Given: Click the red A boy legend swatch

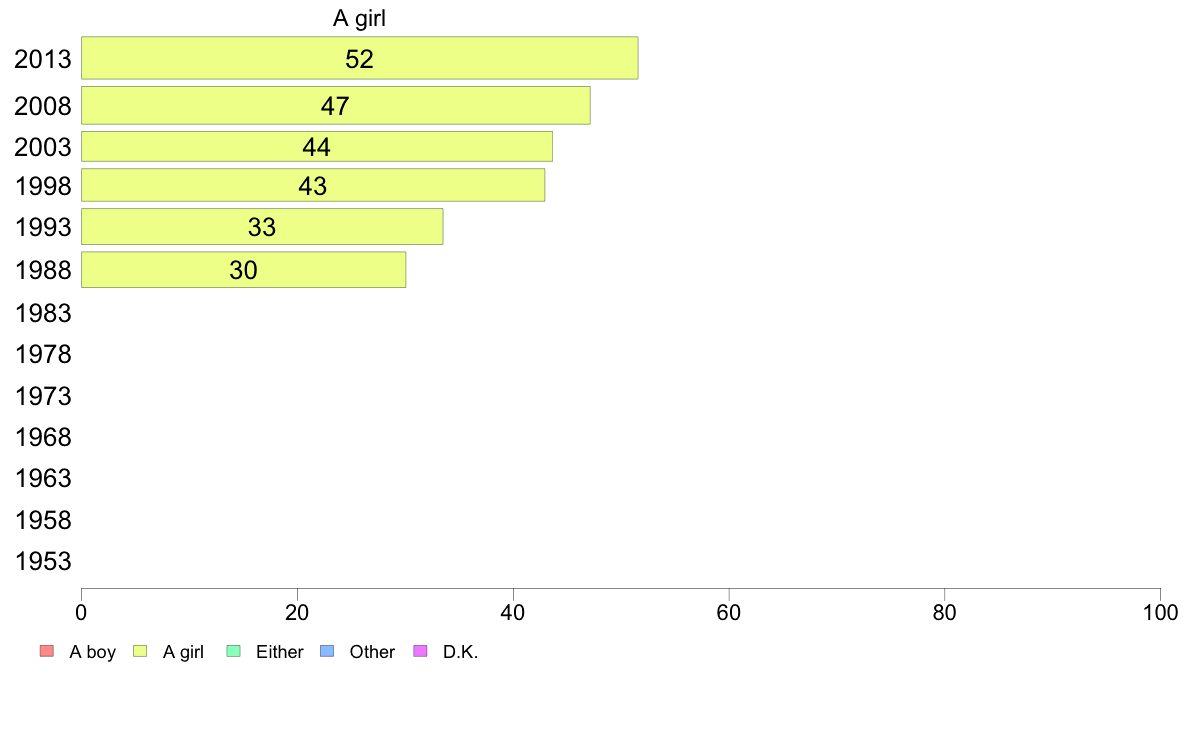Looking at the screenshot, I should (47, 651).
